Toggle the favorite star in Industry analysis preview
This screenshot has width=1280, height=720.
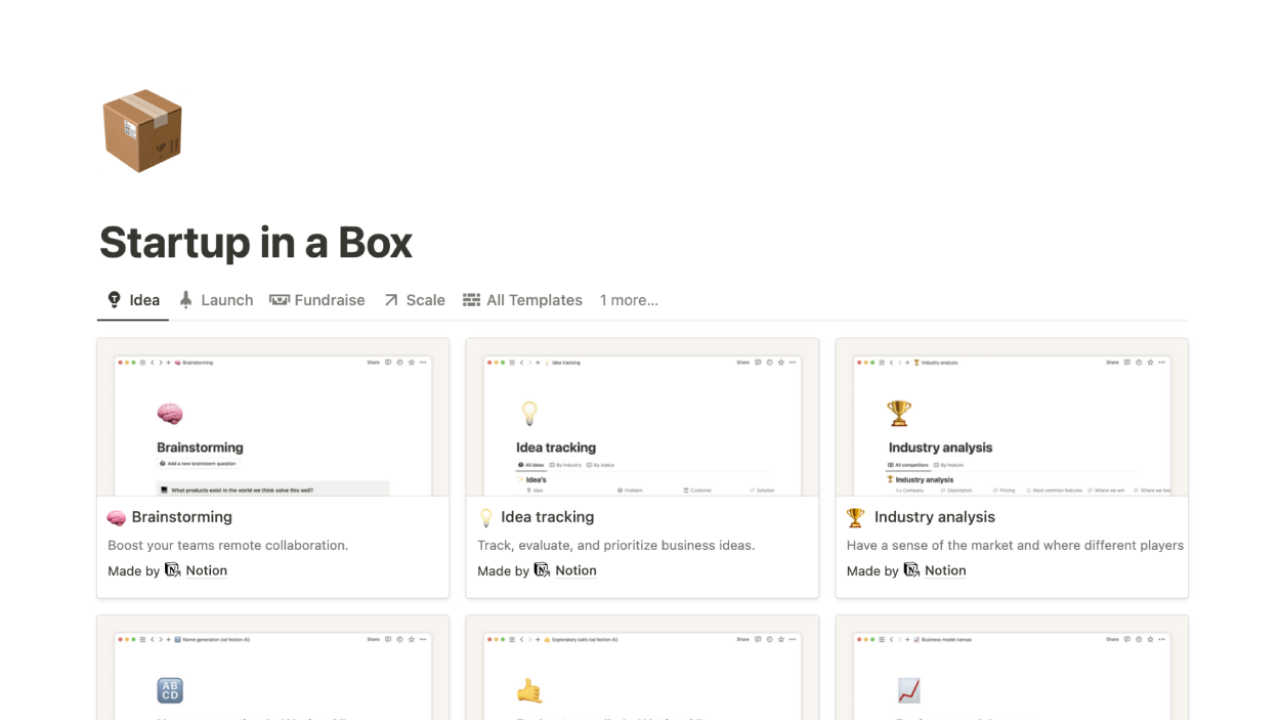(x=1150, y=362)
